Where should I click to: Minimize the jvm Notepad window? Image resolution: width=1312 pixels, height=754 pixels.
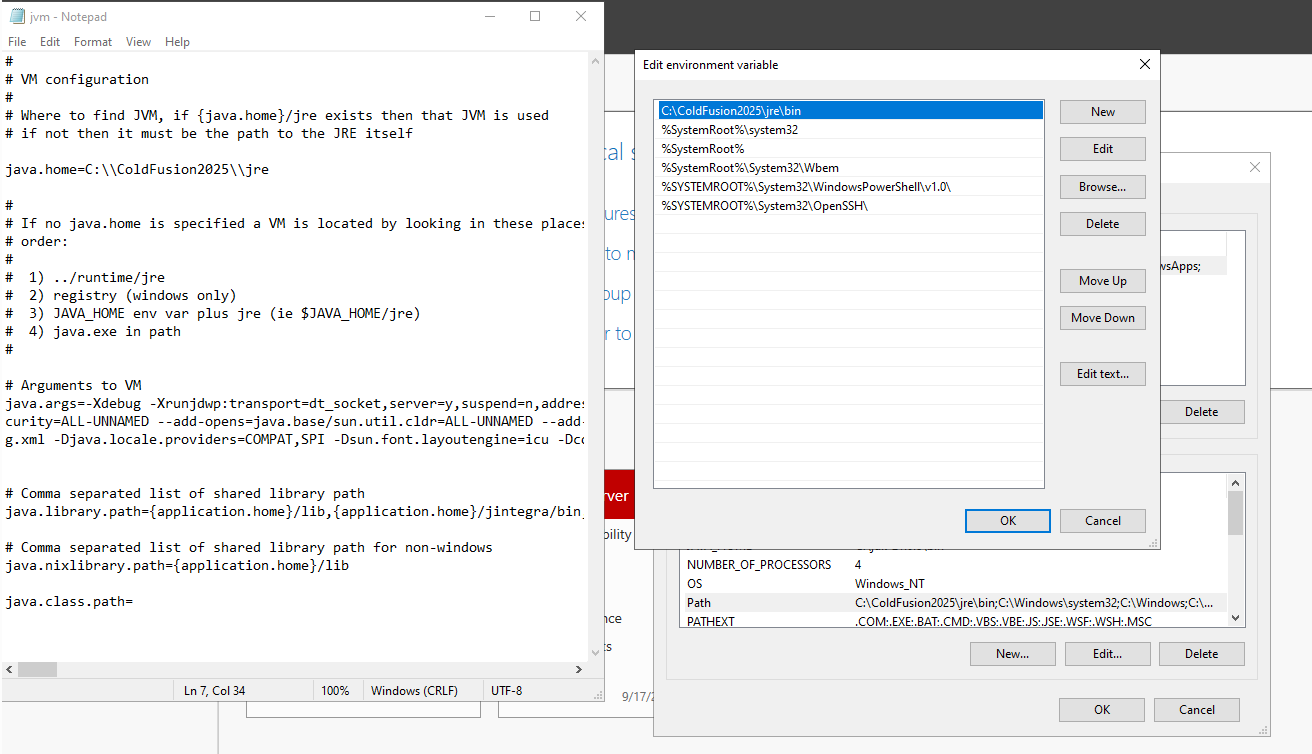[x=489, y=16]
